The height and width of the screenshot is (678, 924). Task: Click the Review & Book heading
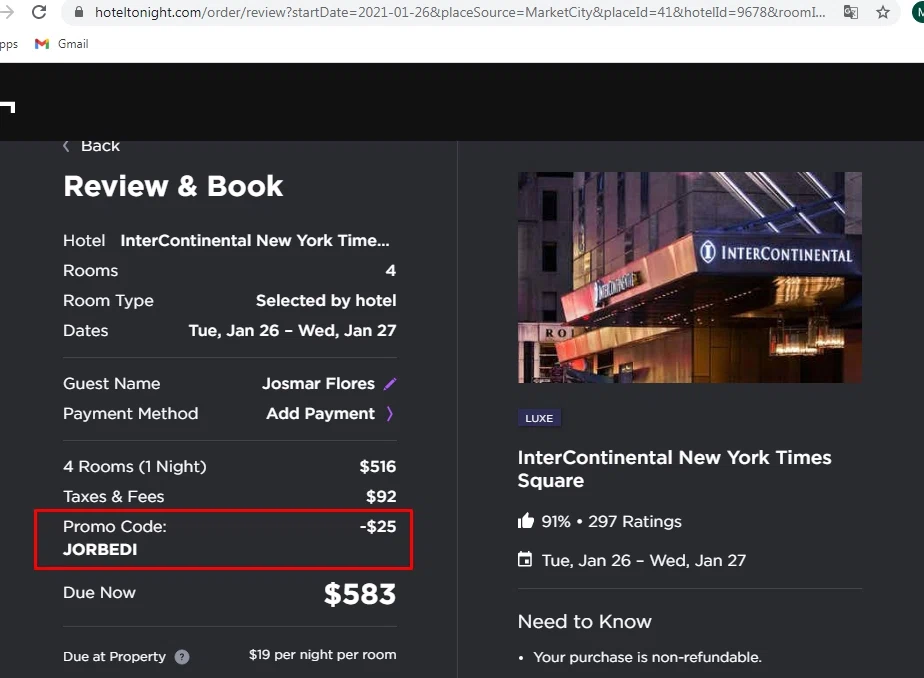pyautogui.click(x=173, y=186)
